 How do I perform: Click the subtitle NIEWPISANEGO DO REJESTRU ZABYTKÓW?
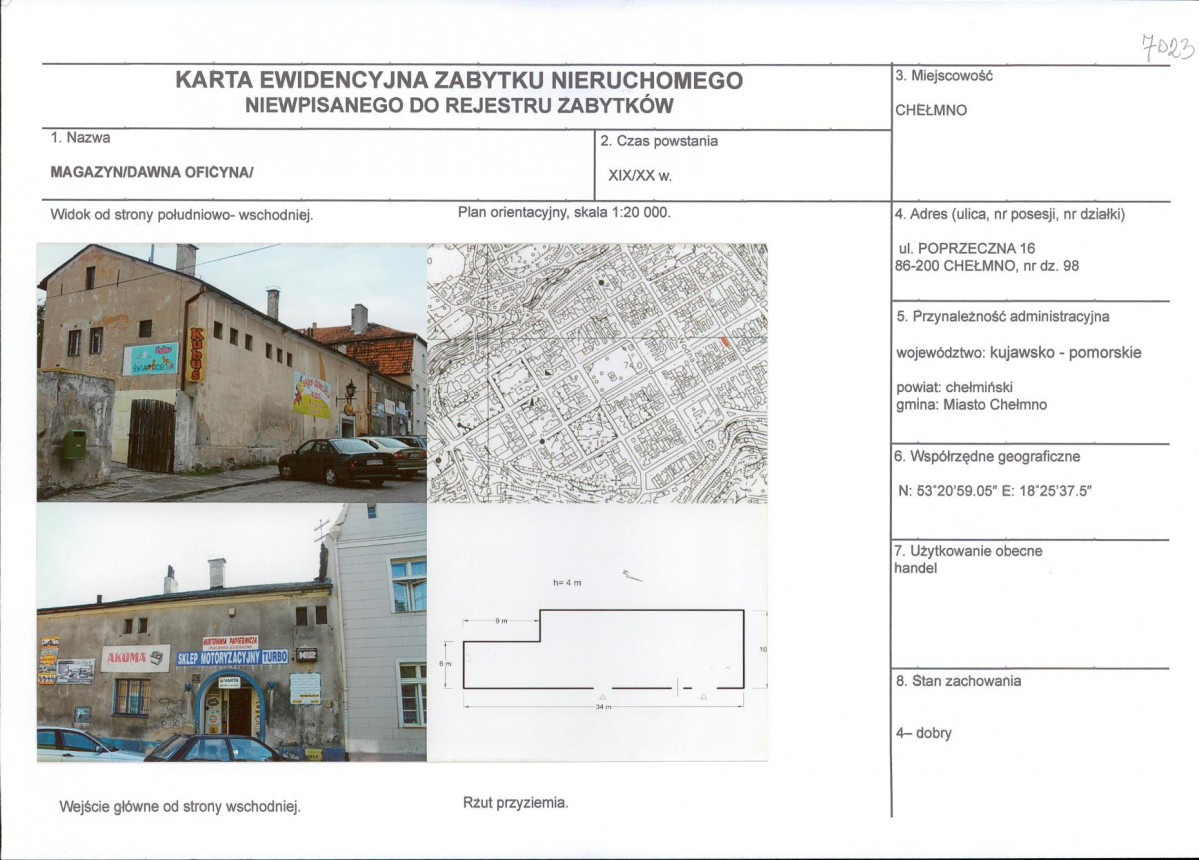[x=459, y=105]
